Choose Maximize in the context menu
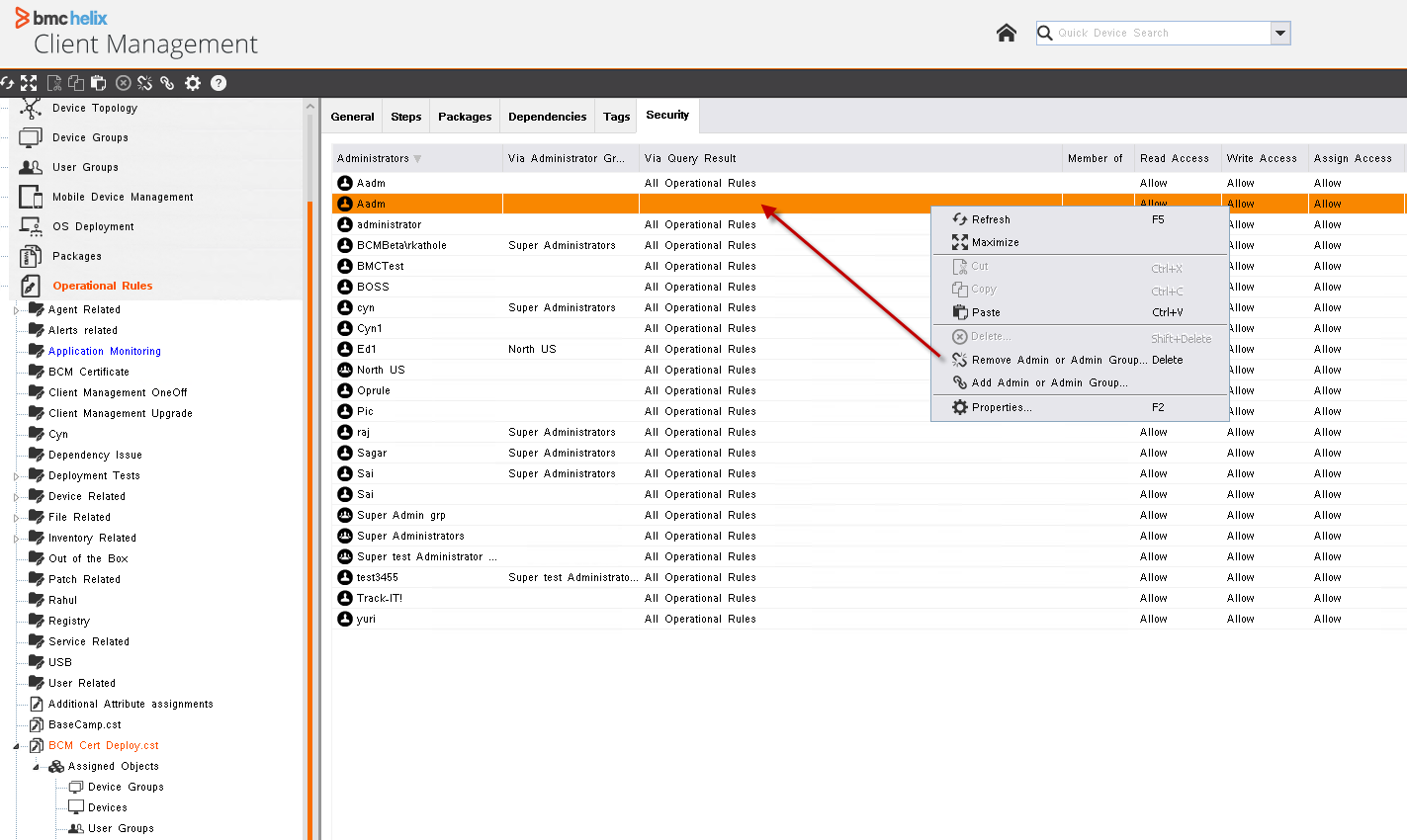This screenshot has height=840, width=1407. (x=1080, y=242)
